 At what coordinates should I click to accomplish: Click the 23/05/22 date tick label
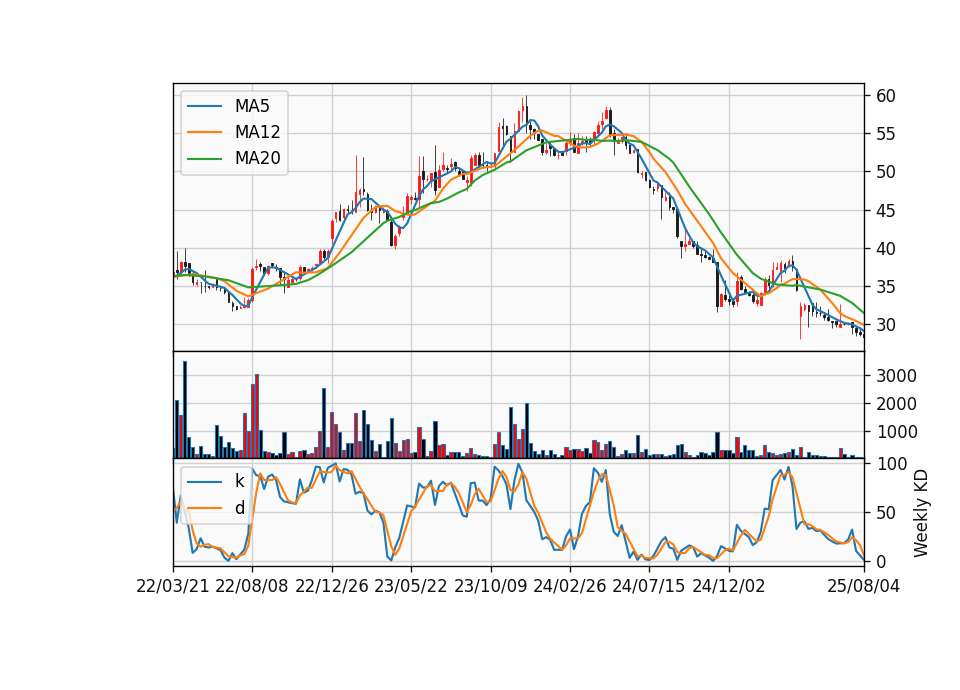click(x=411, y=586)
